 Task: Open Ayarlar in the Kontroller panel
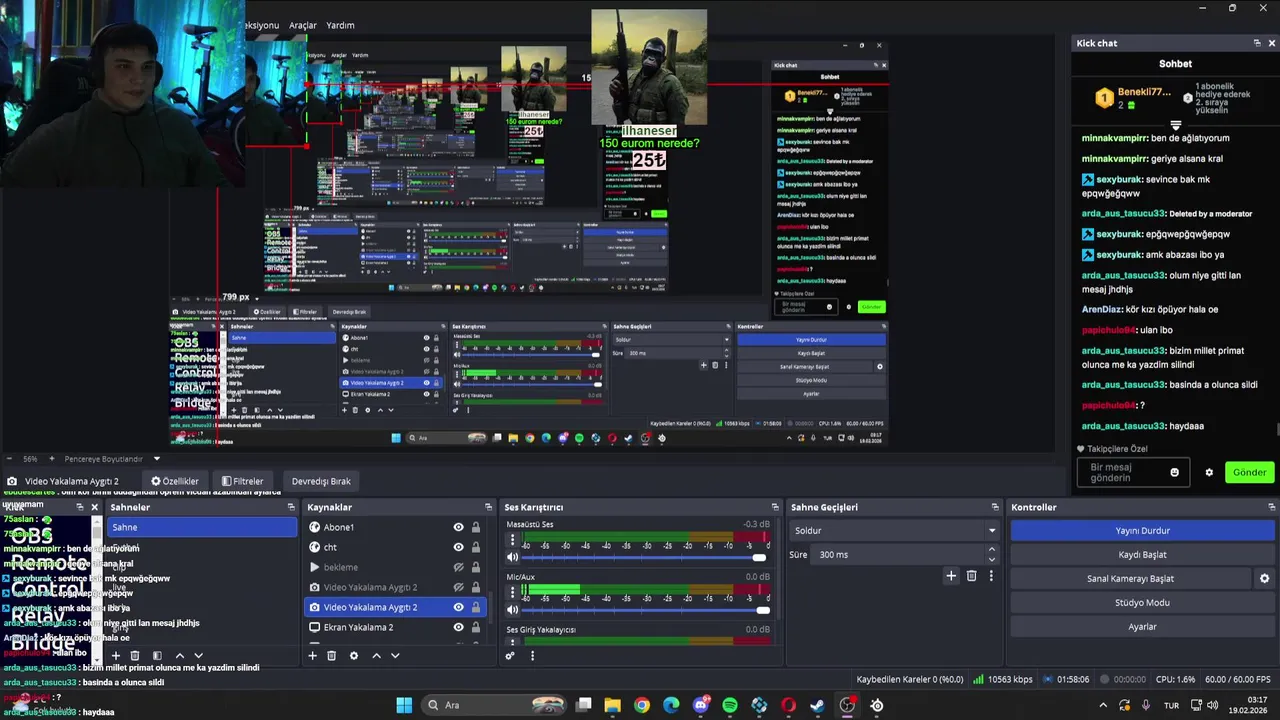1142,627
